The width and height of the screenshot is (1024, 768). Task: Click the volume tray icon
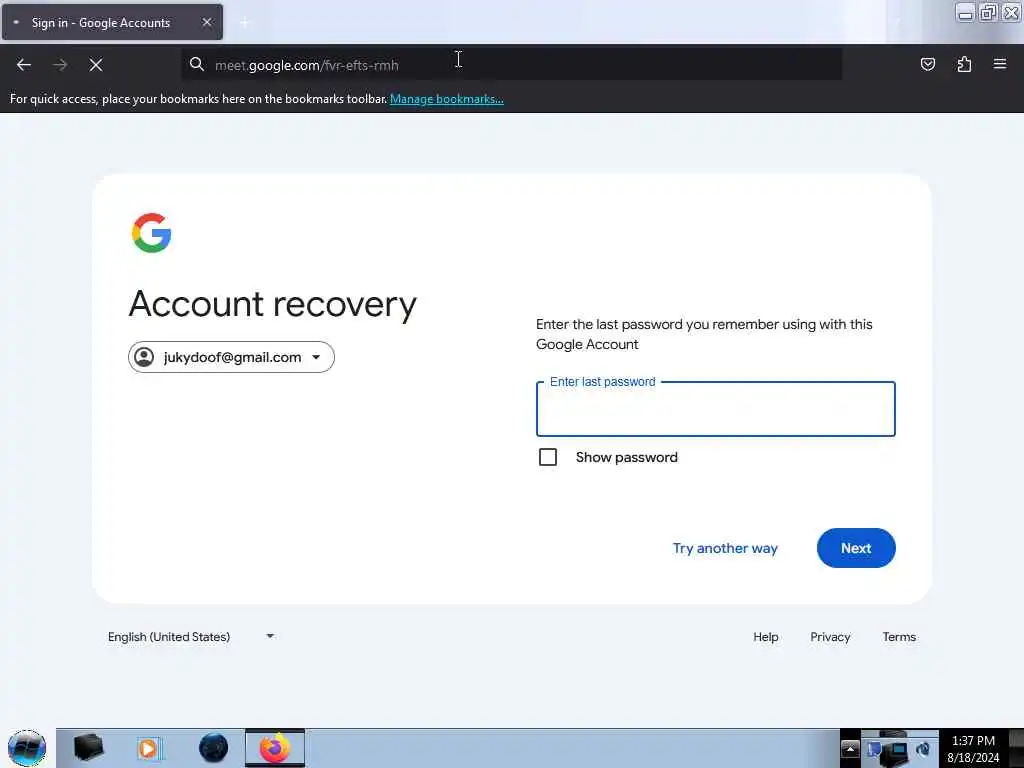tap(923, 749)
